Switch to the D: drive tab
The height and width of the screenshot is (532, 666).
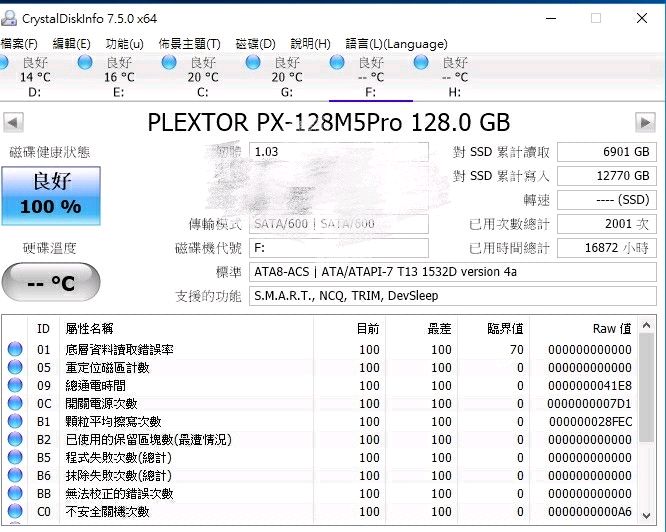(34, 76)
